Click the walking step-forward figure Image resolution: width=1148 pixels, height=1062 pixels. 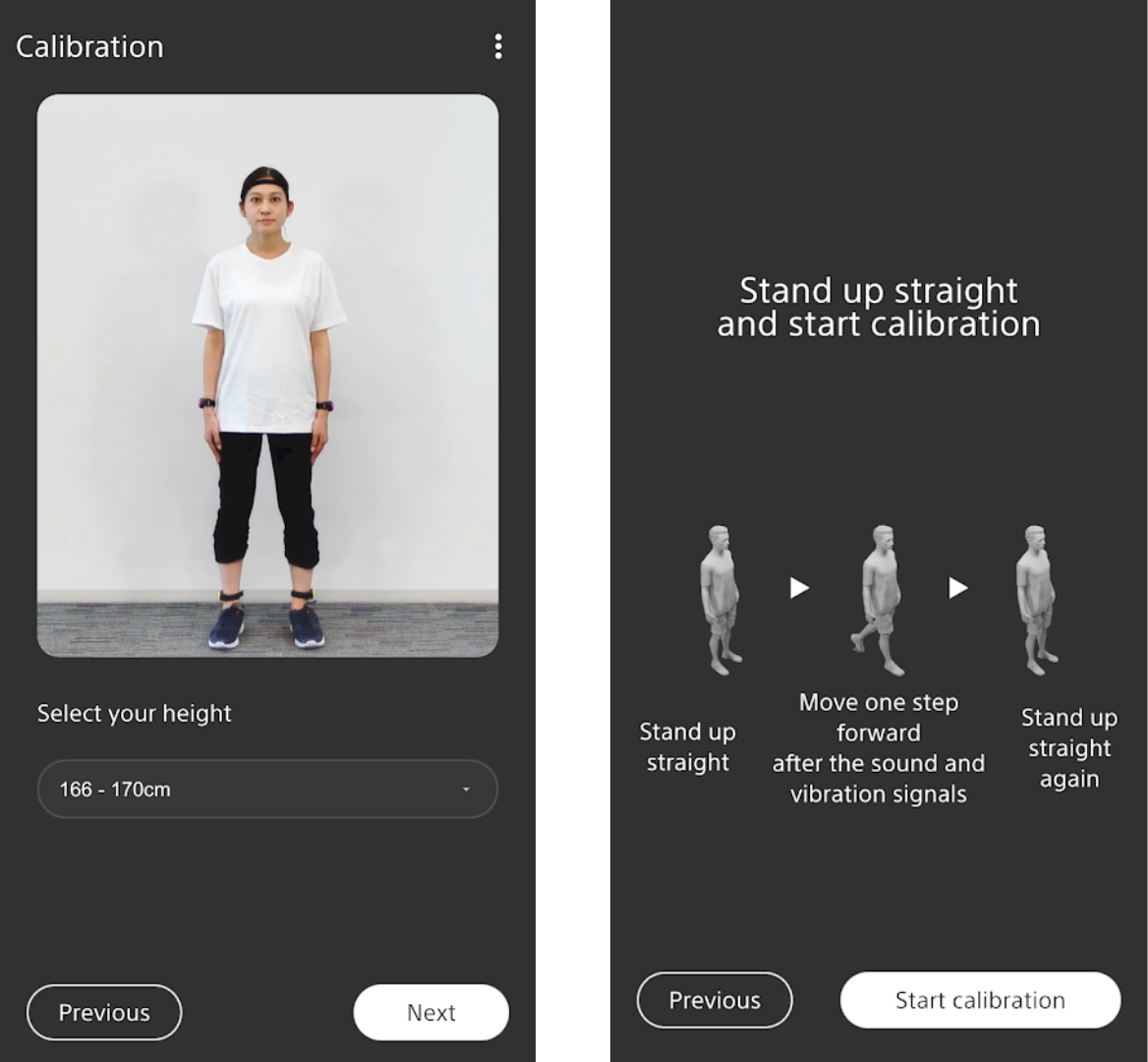879,600
